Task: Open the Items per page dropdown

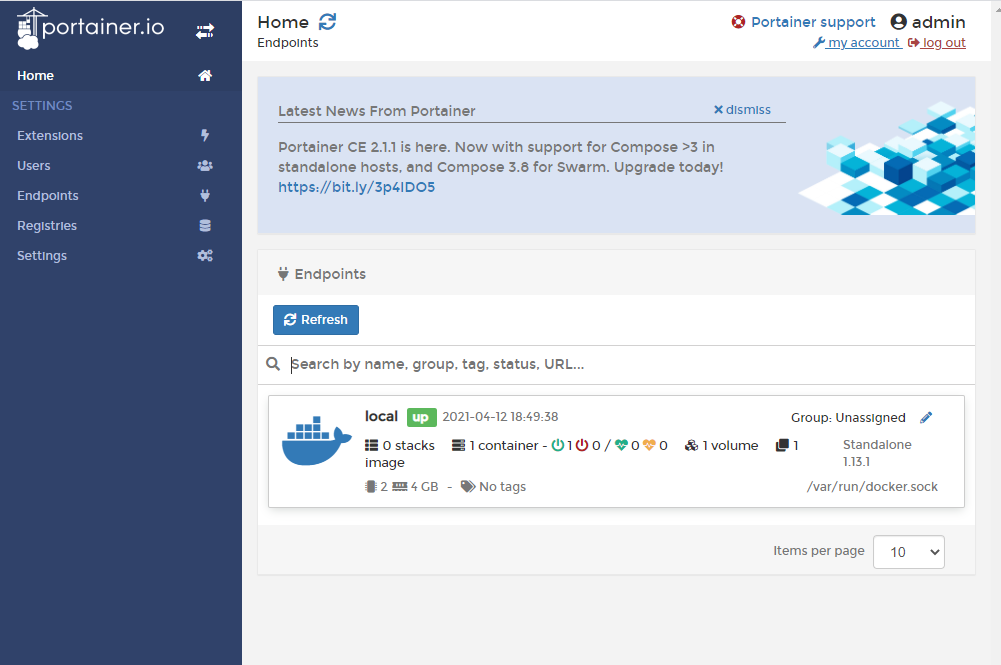Action: coord(908,552)
